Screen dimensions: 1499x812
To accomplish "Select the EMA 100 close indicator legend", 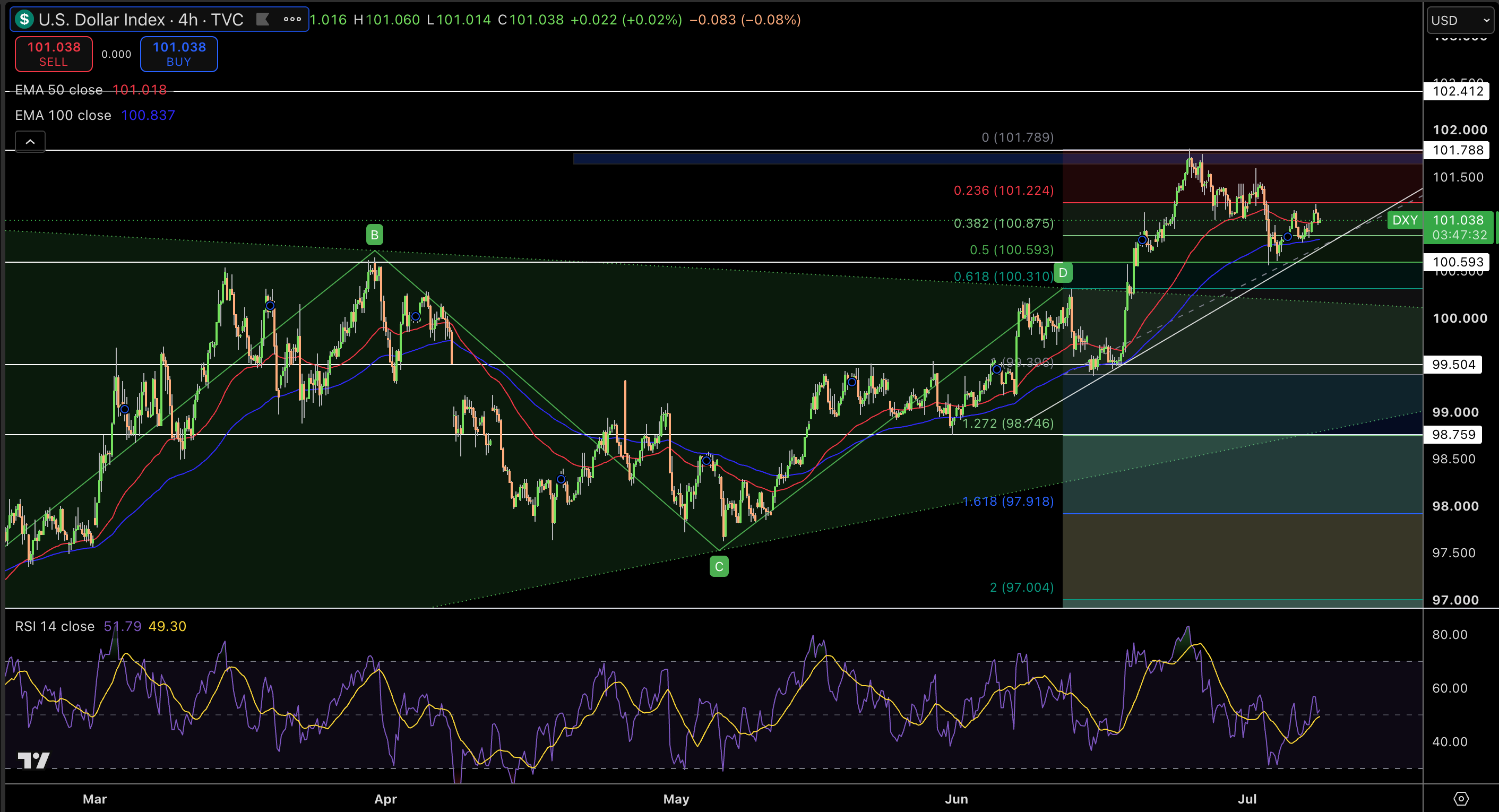I will (x=63, y=115).
